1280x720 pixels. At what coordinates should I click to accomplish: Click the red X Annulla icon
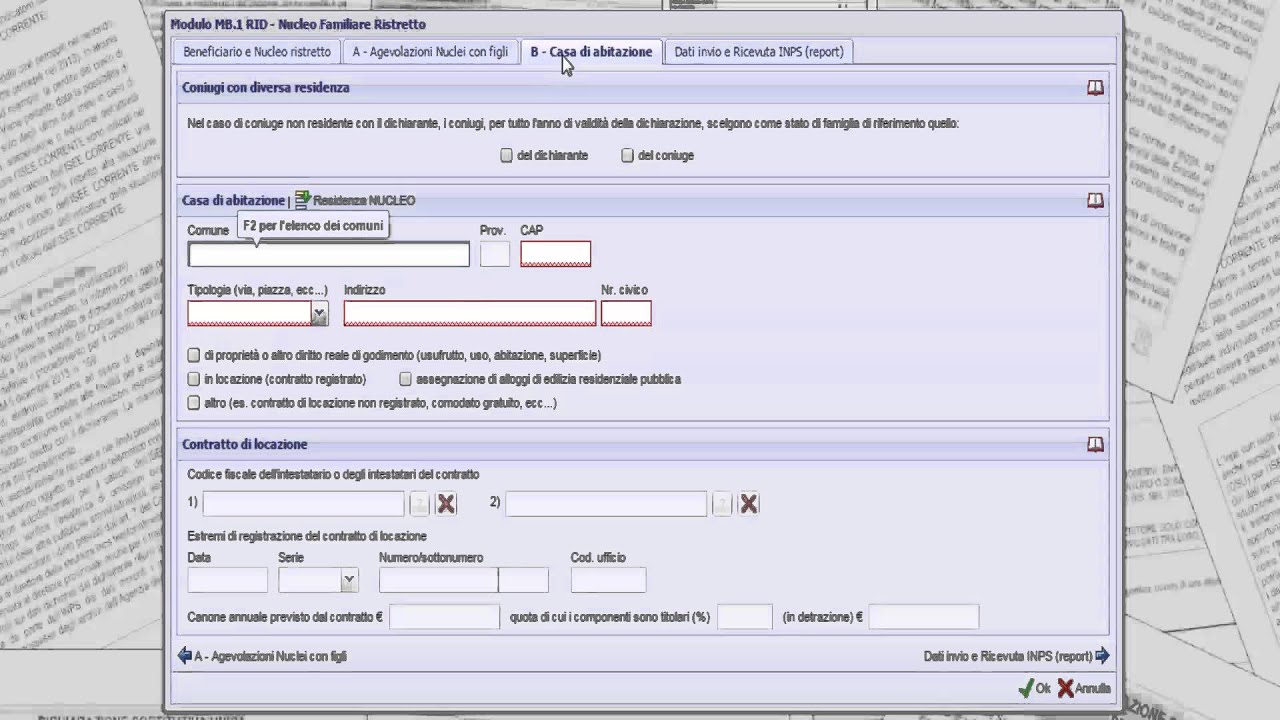[1066, 688]
